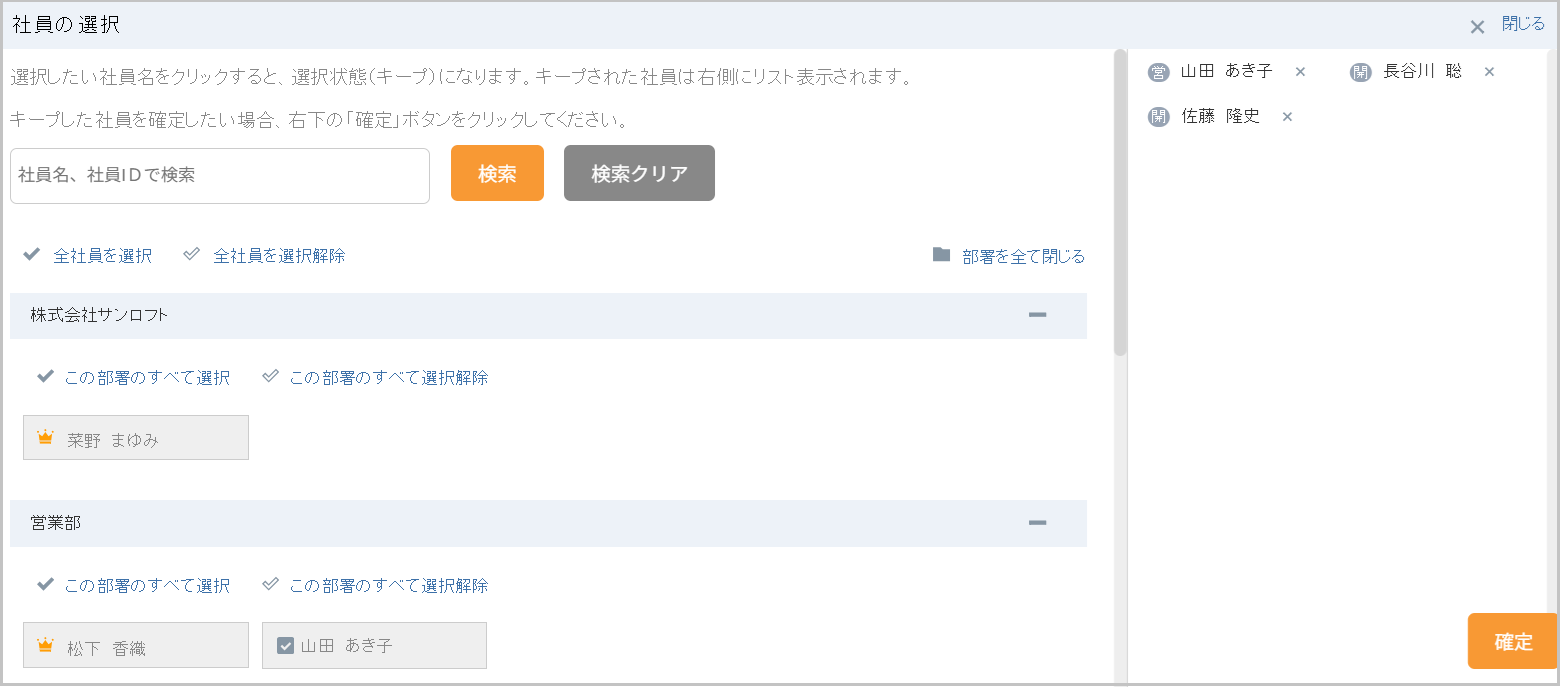
Task: Collapse the 営業部 department section
Action: tap(1037, 523)
